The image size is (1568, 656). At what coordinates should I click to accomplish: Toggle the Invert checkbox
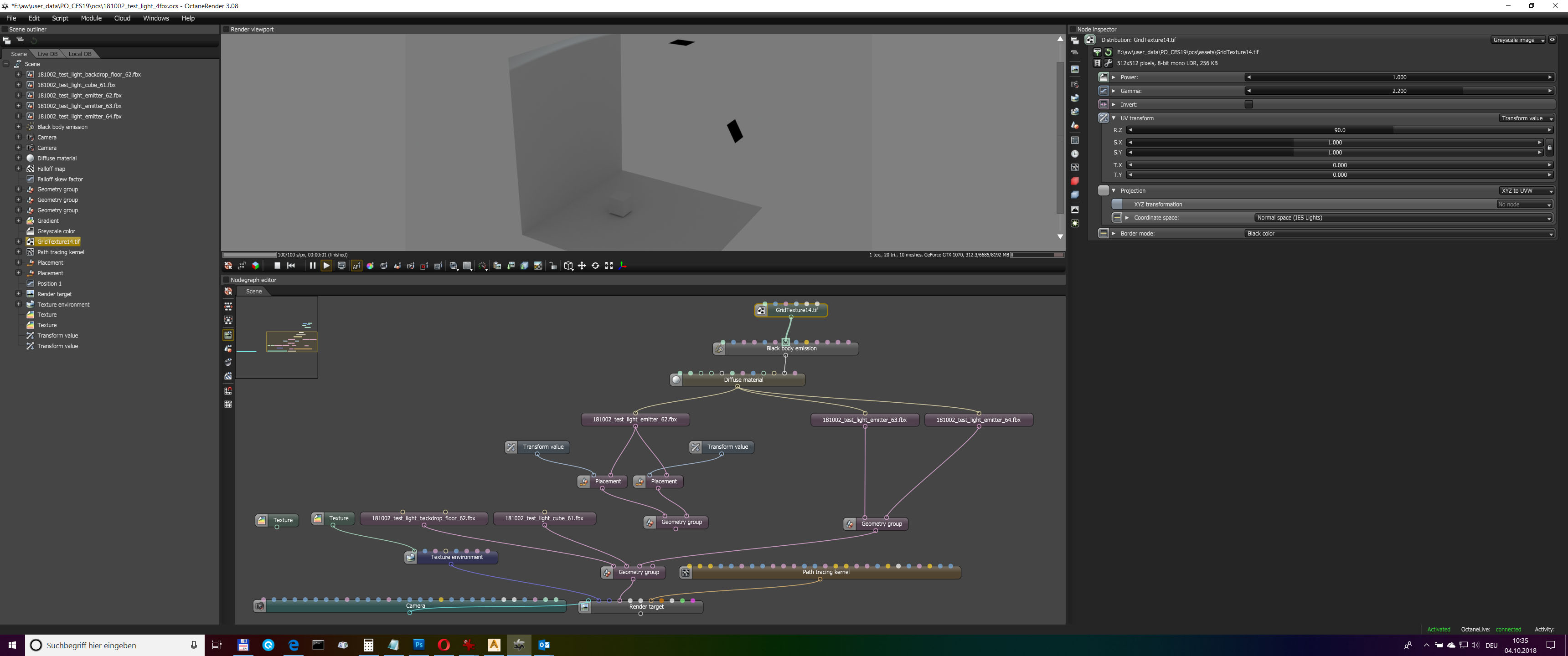[1248, 105]
